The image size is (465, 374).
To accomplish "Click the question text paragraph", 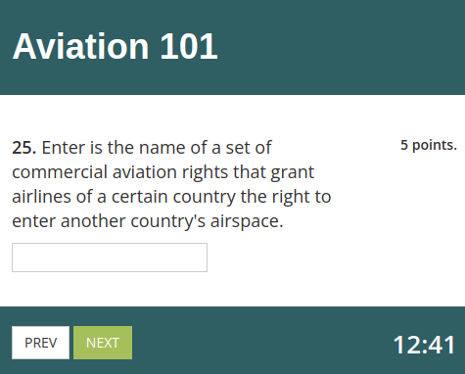I will pyautogui.click(x=172, y=184).
